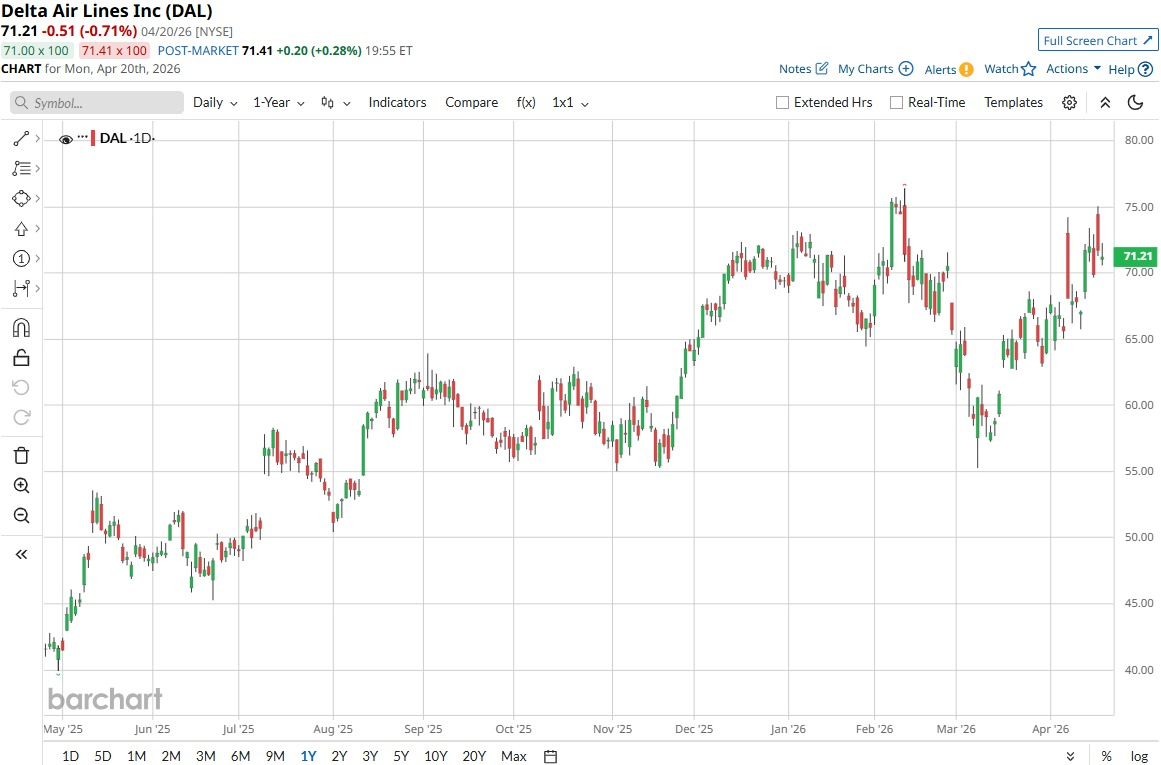
Task: Select the numbered circle annotation tool
Action: point(21,258)
